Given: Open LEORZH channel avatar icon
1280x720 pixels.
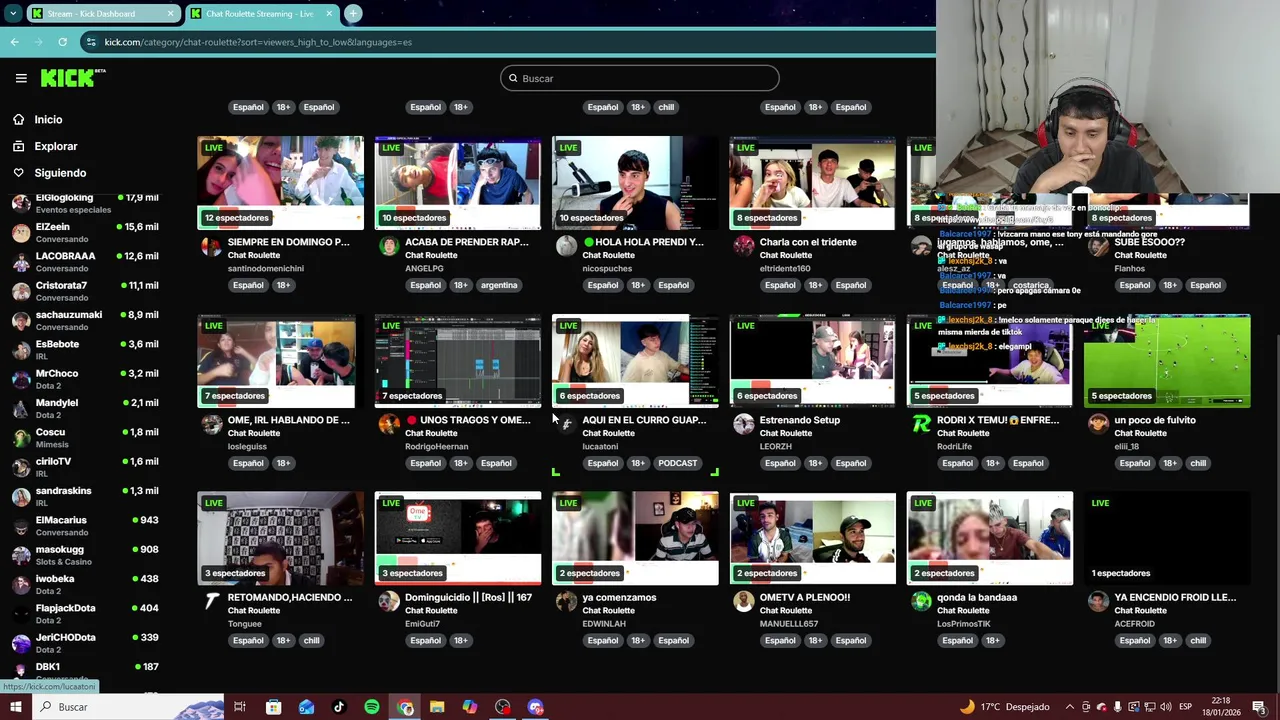Looking at the screenshot, I should tap(743, 424).
